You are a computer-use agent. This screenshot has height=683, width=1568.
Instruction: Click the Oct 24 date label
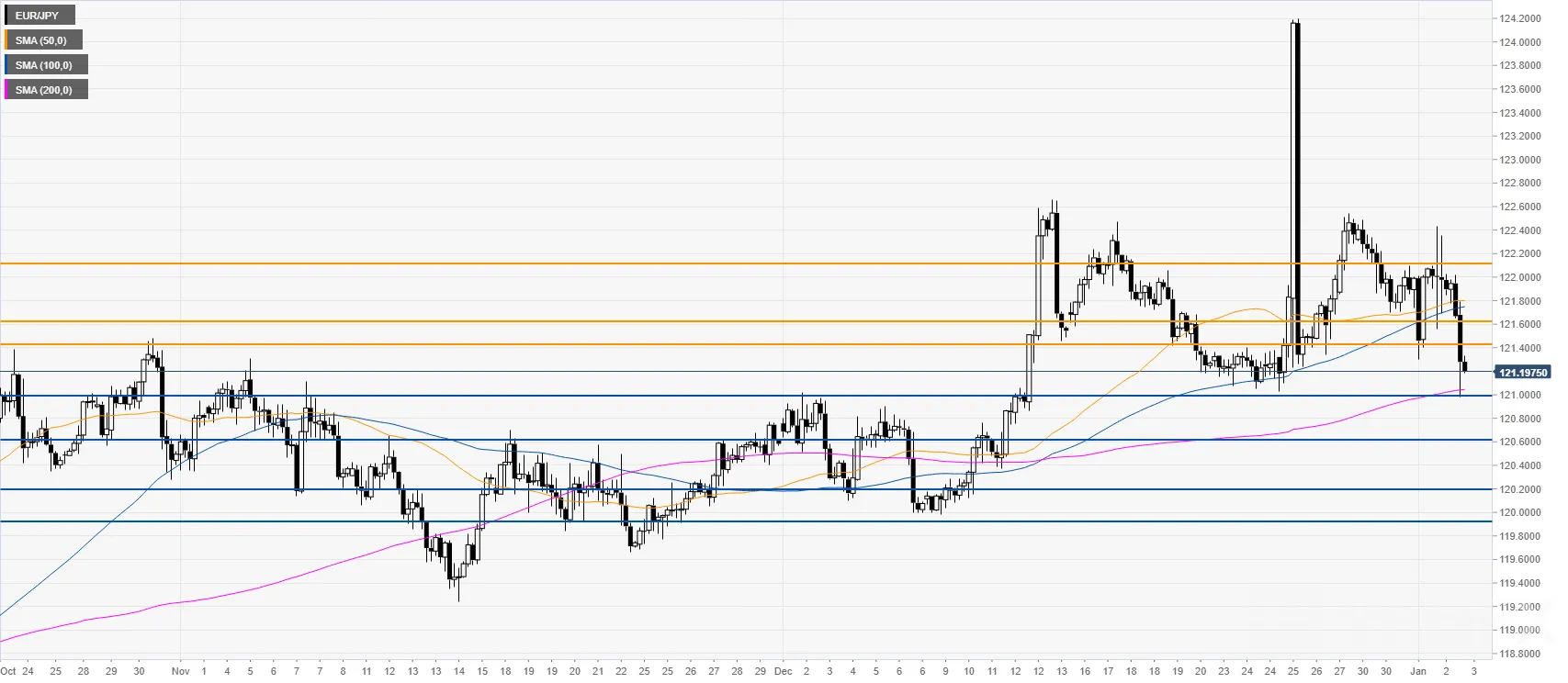pos(17,671)
